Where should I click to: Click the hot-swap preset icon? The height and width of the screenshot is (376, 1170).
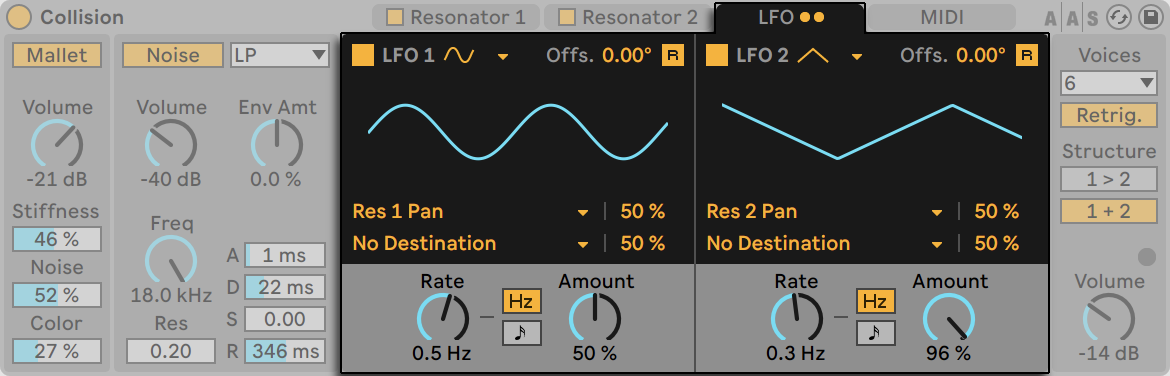point(1119,17)
